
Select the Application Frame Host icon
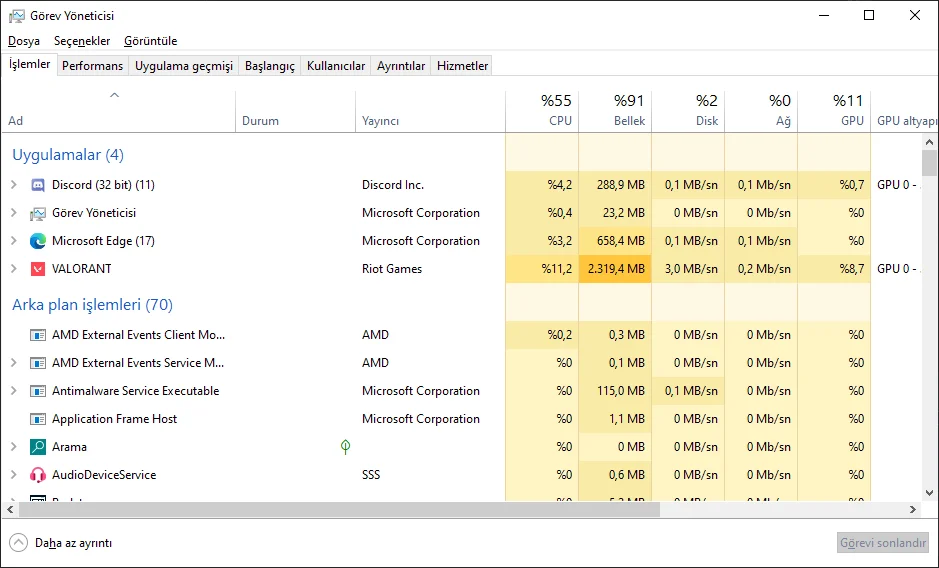coord(38,419)
